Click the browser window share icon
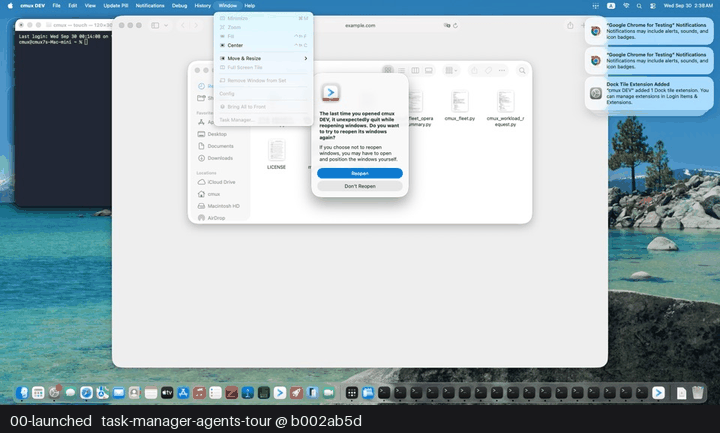 (x=570, y=25)
